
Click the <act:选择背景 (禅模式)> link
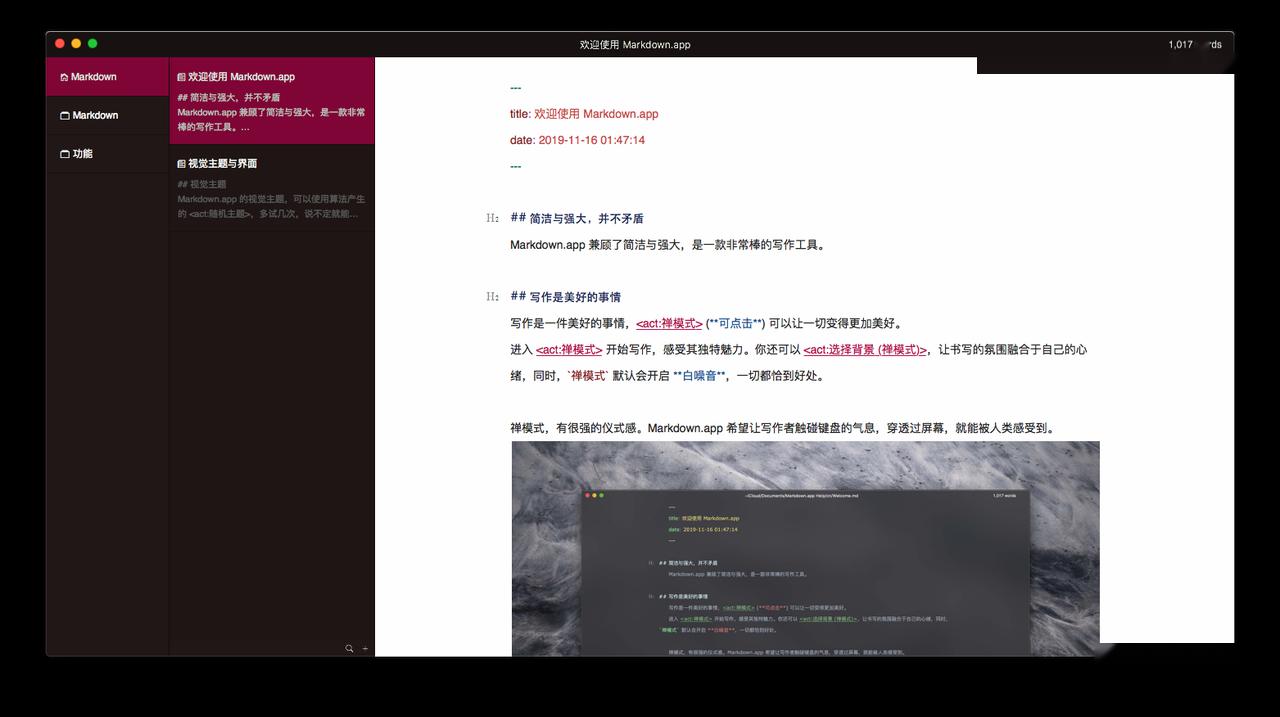tap(865, 350)
